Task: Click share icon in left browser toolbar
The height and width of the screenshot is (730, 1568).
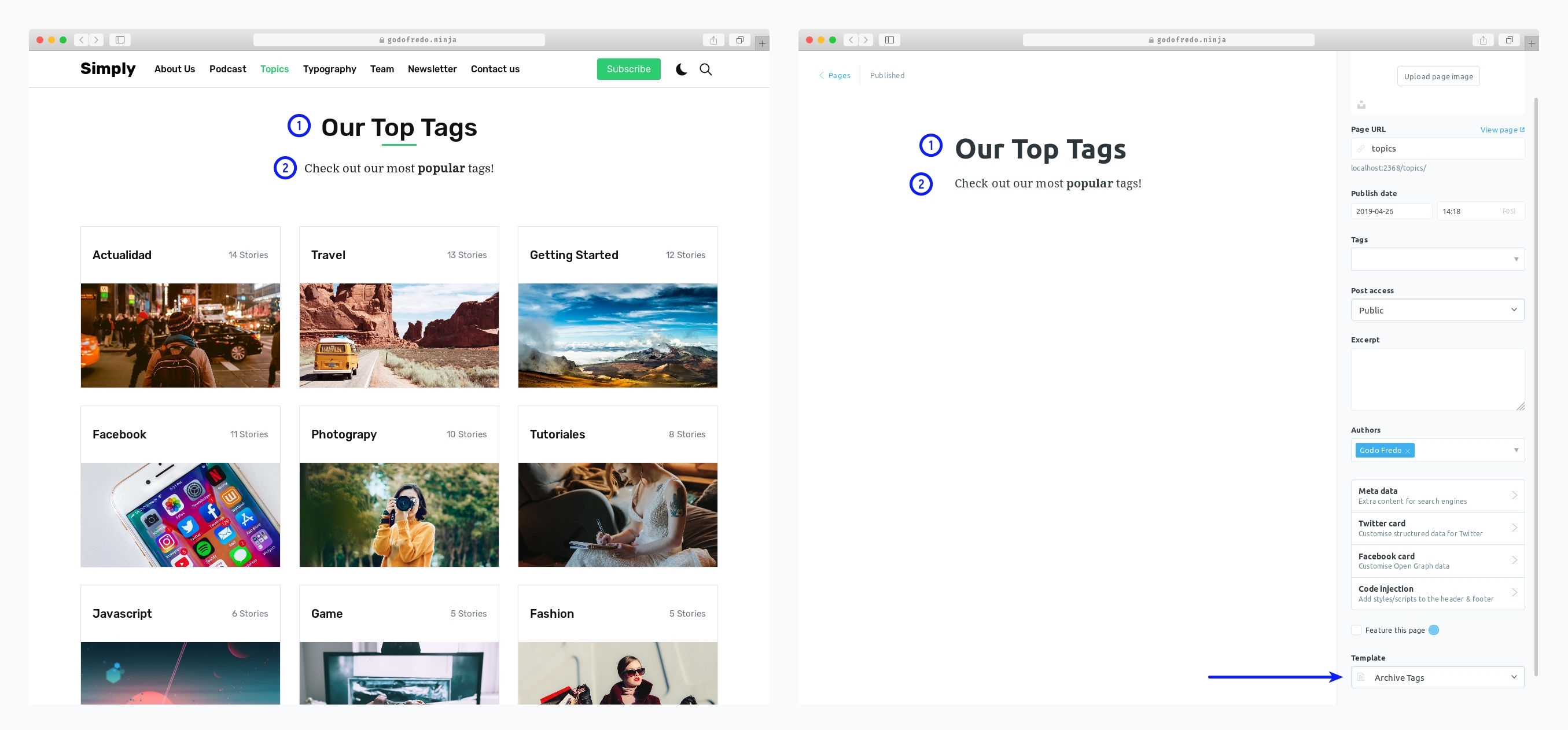Action: coord(713,40)
